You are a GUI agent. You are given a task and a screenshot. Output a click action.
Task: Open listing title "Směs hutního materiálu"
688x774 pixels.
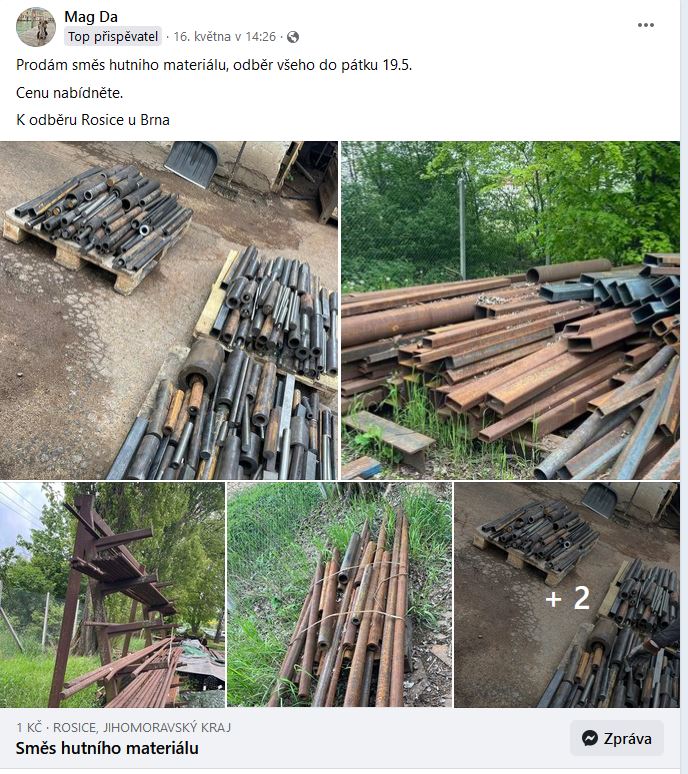point(107,748)
